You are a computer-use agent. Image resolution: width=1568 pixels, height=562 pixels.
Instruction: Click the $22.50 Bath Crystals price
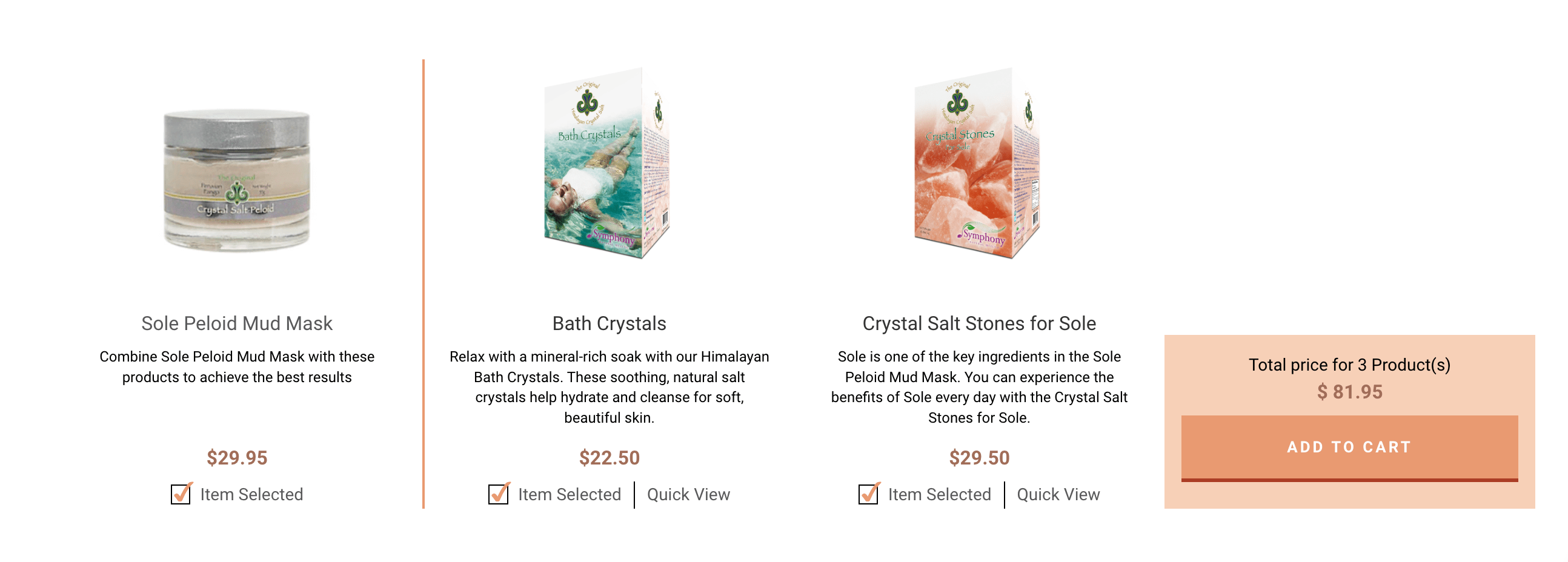pyautogui.click(x=609, y=457)
